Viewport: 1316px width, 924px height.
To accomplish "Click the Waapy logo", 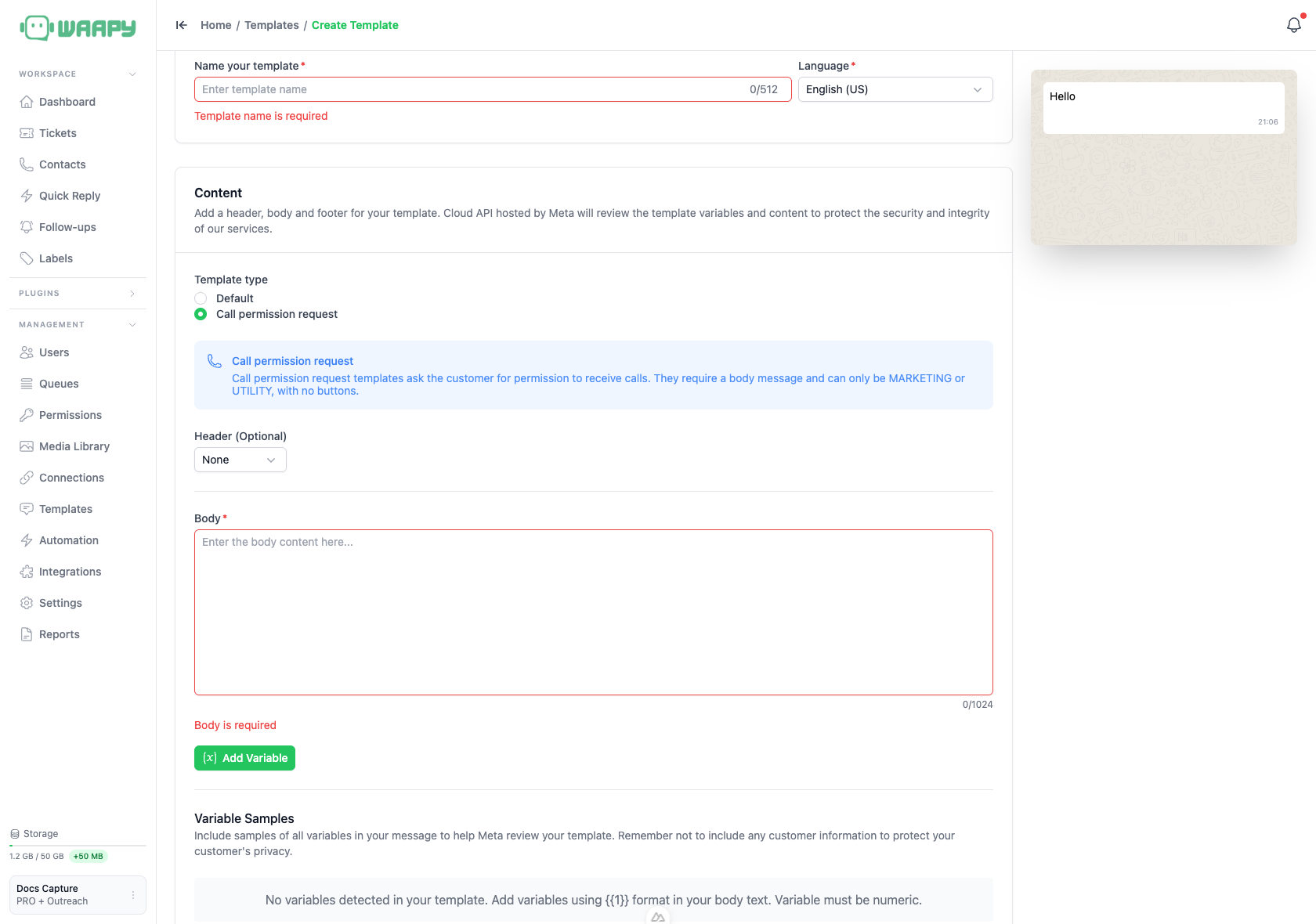I will [78, 27].
